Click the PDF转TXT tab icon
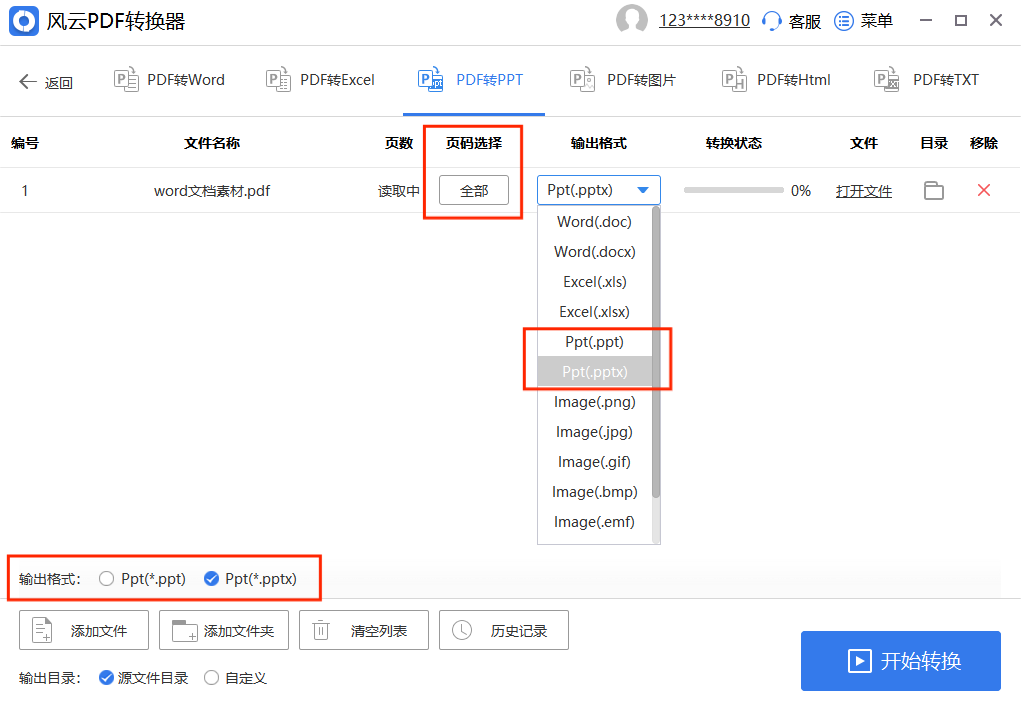This screenshot has width=1021, height=708. tap(887, 79)
